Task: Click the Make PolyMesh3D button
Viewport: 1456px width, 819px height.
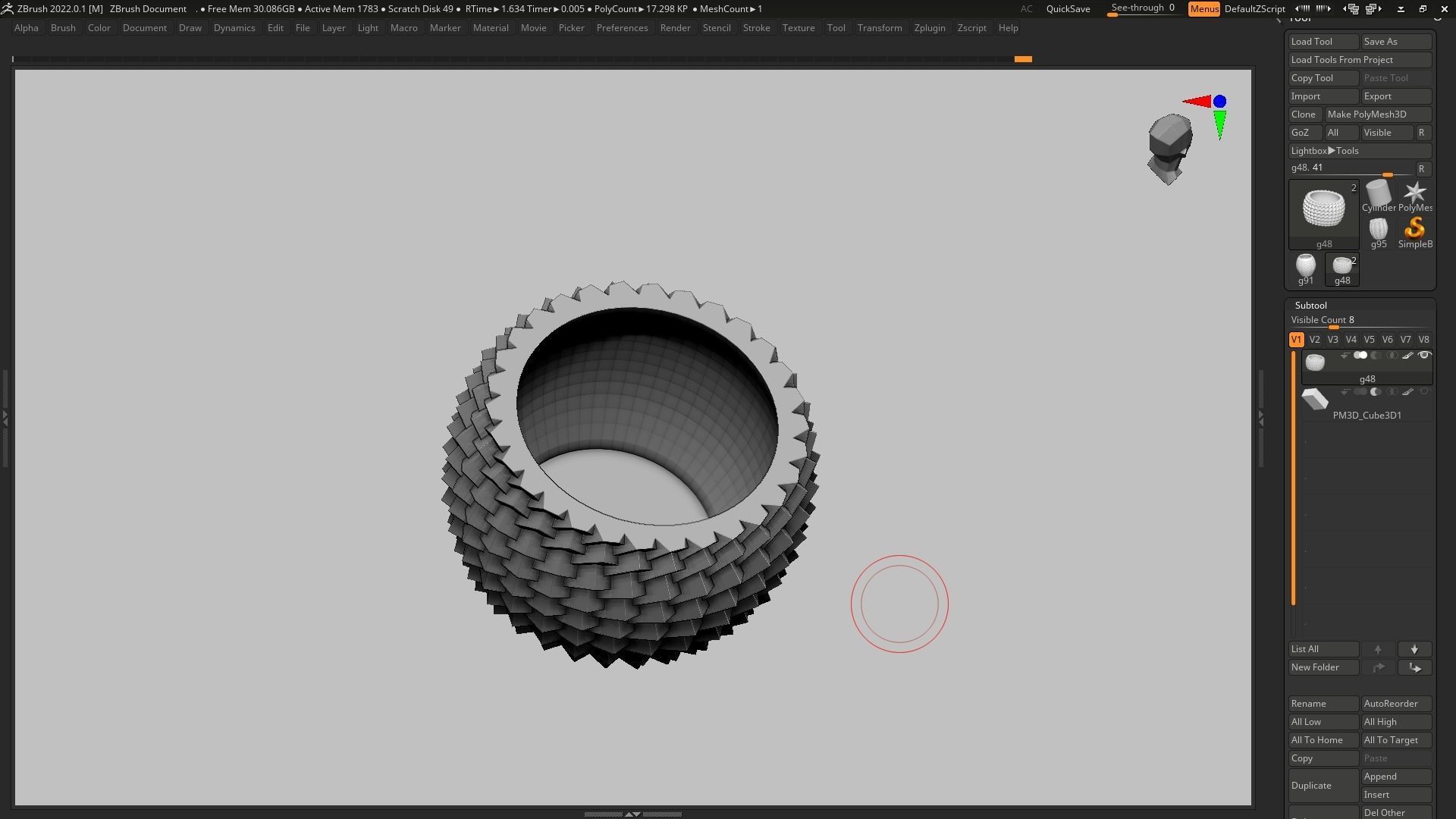Action: (1378, 115)
